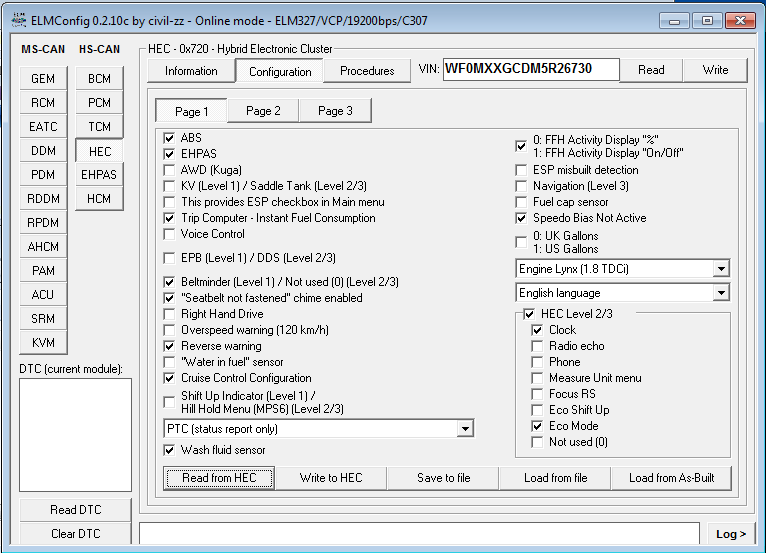Click Load from As-Built button
This screenshot has height=553, width=766.
click(671, 478)
